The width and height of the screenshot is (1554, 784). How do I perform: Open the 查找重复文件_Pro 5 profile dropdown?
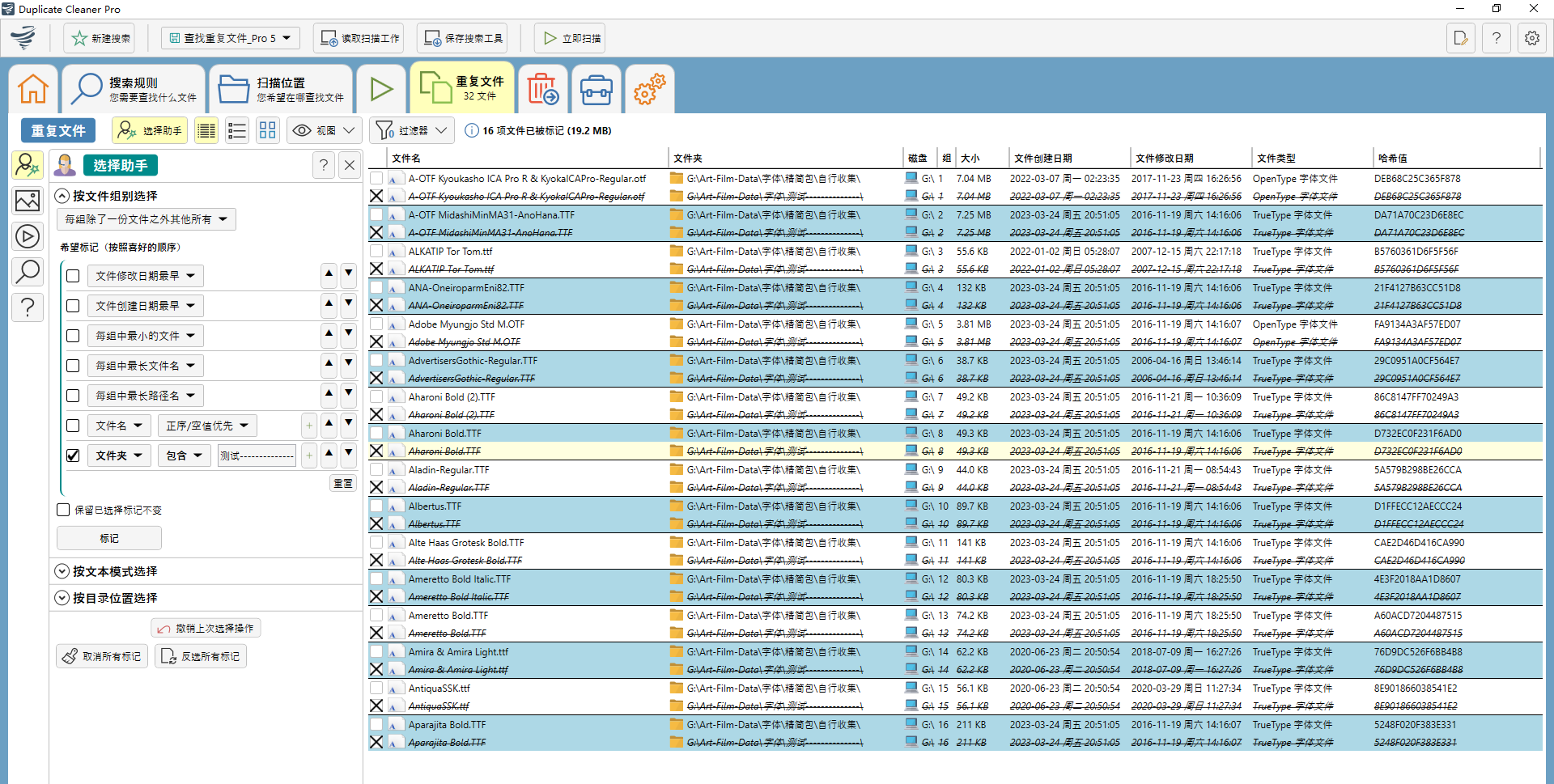[231, 38]
